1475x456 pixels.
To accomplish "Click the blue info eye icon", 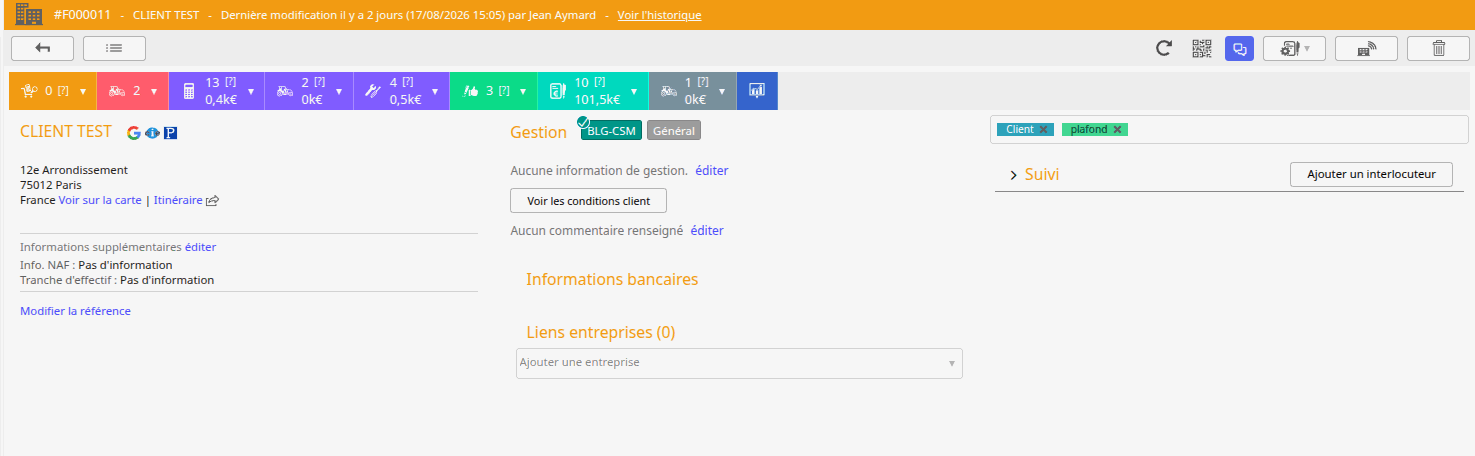I will 152,132.
